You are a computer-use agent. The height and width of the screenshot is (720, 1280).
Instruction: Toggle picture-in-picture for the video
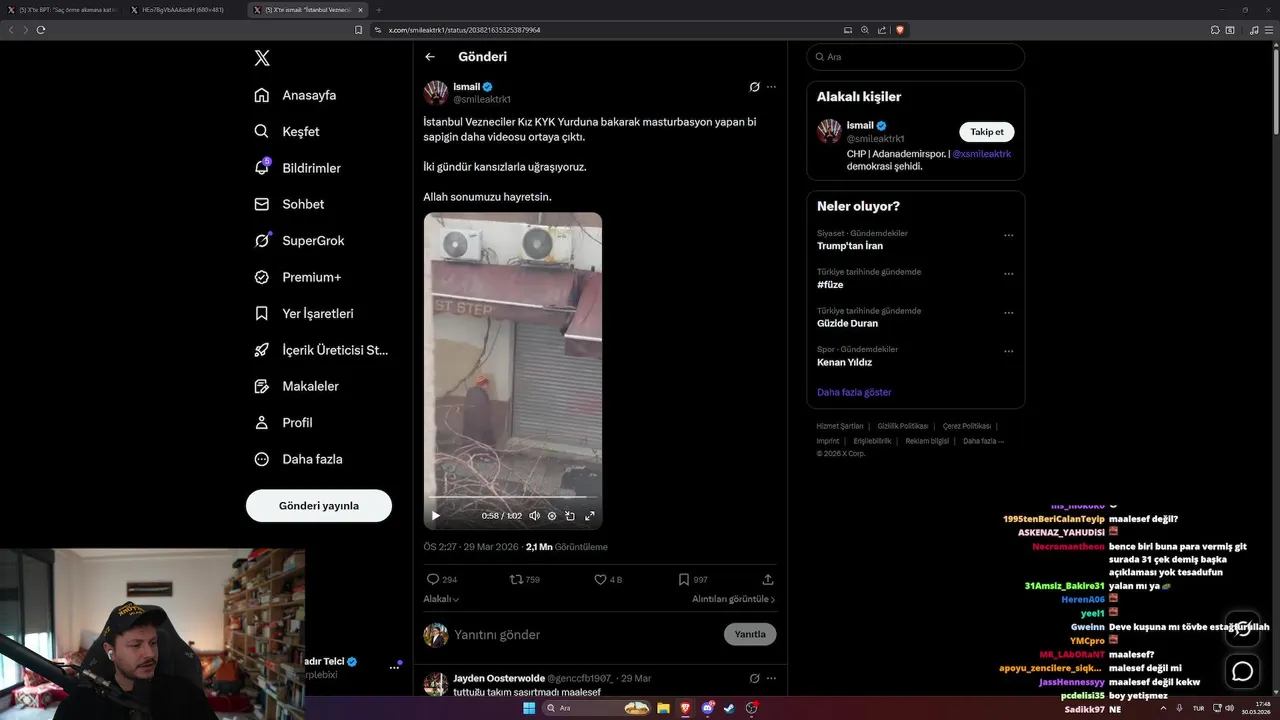[x=570, y=516]
